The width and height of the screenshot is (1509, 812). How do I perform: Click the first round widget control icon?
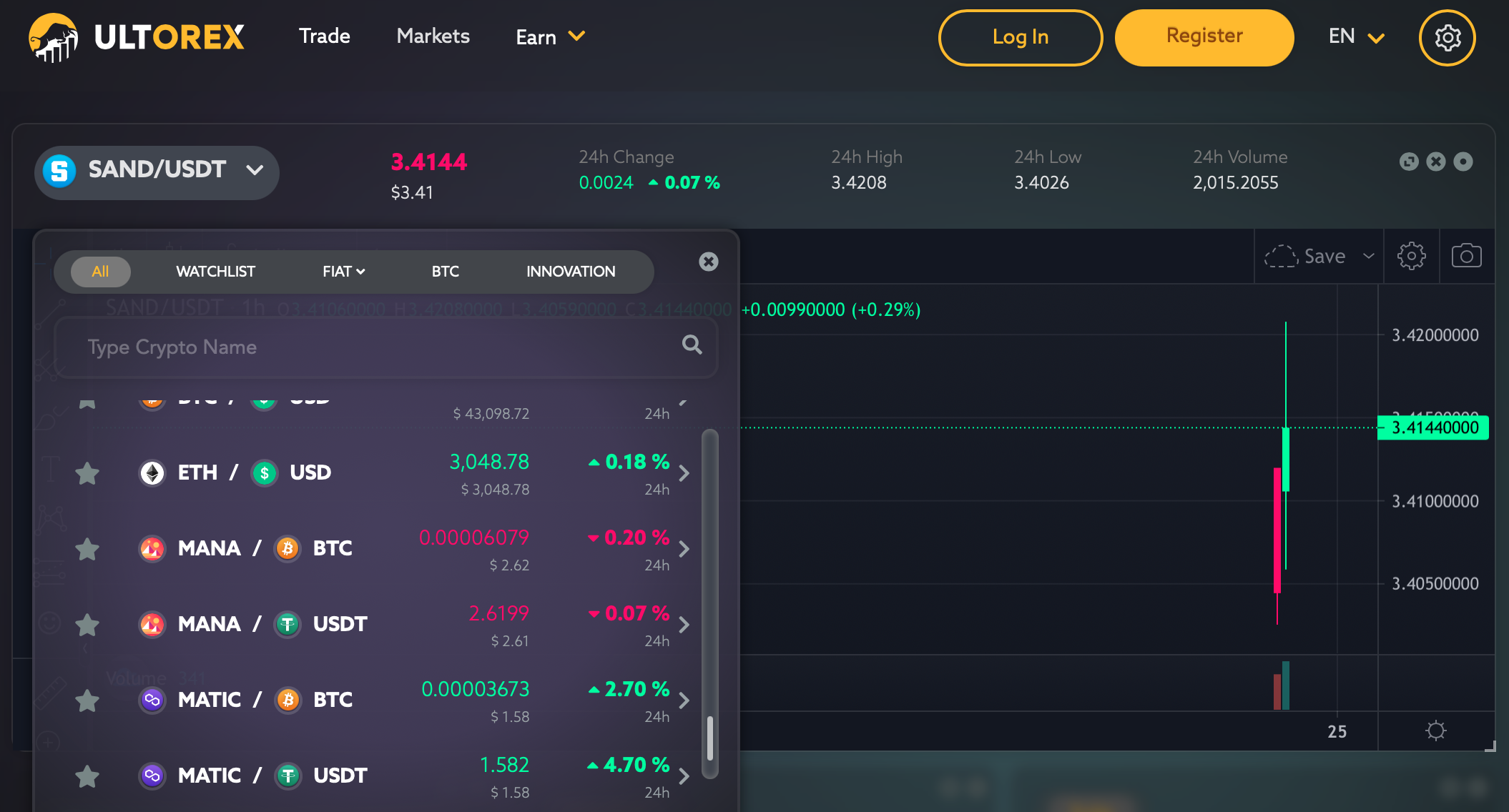pyautogui.click(x=1409, y=162)
